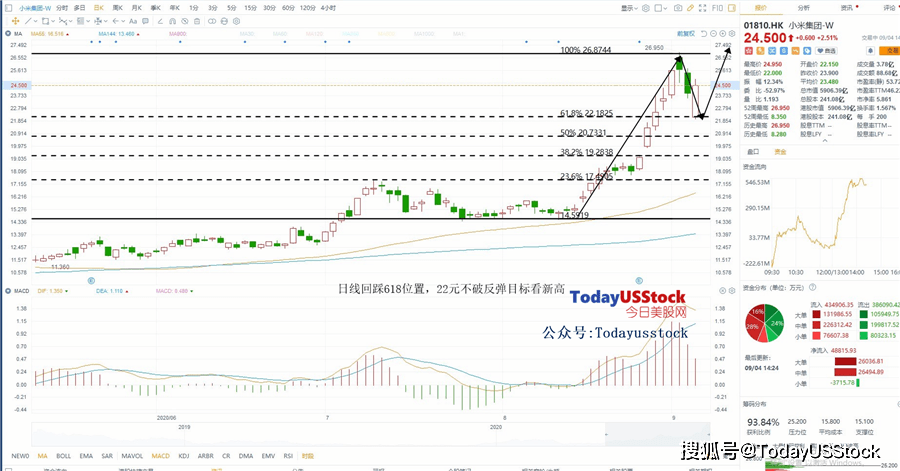Expand rectangle tool dropdown arrow
This screenshot has height=471, width=900.
click(x=53, y=21)
